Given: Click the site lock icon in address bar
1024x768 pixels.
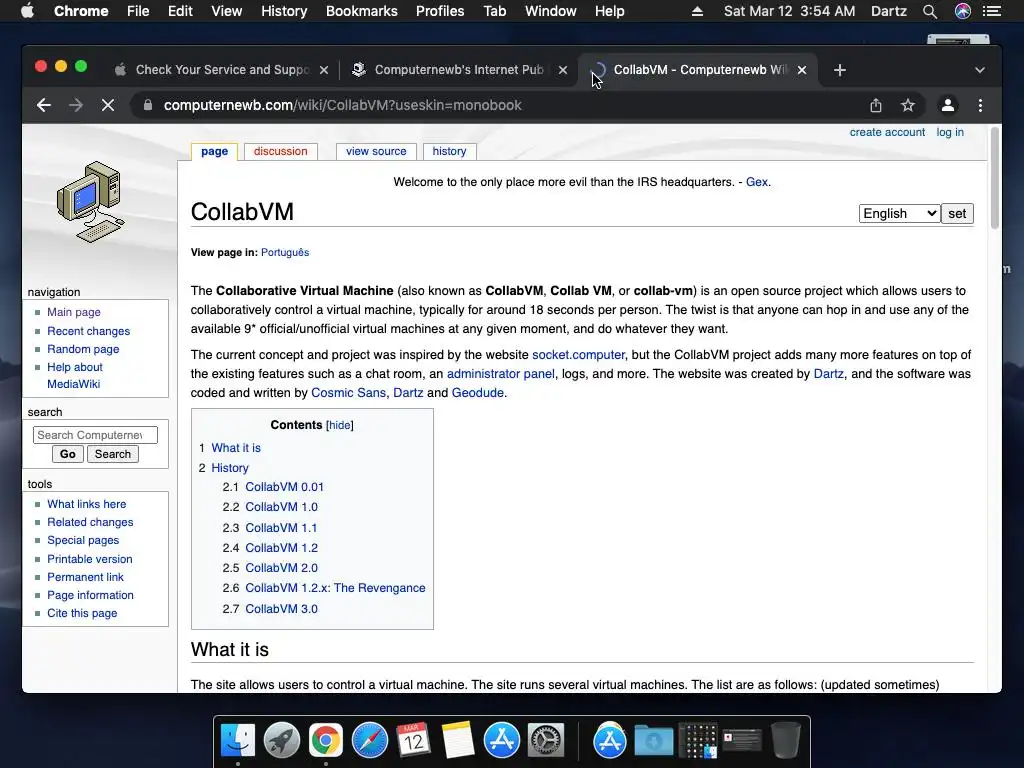Looking at the screenshot, I should tap(148, 105).
